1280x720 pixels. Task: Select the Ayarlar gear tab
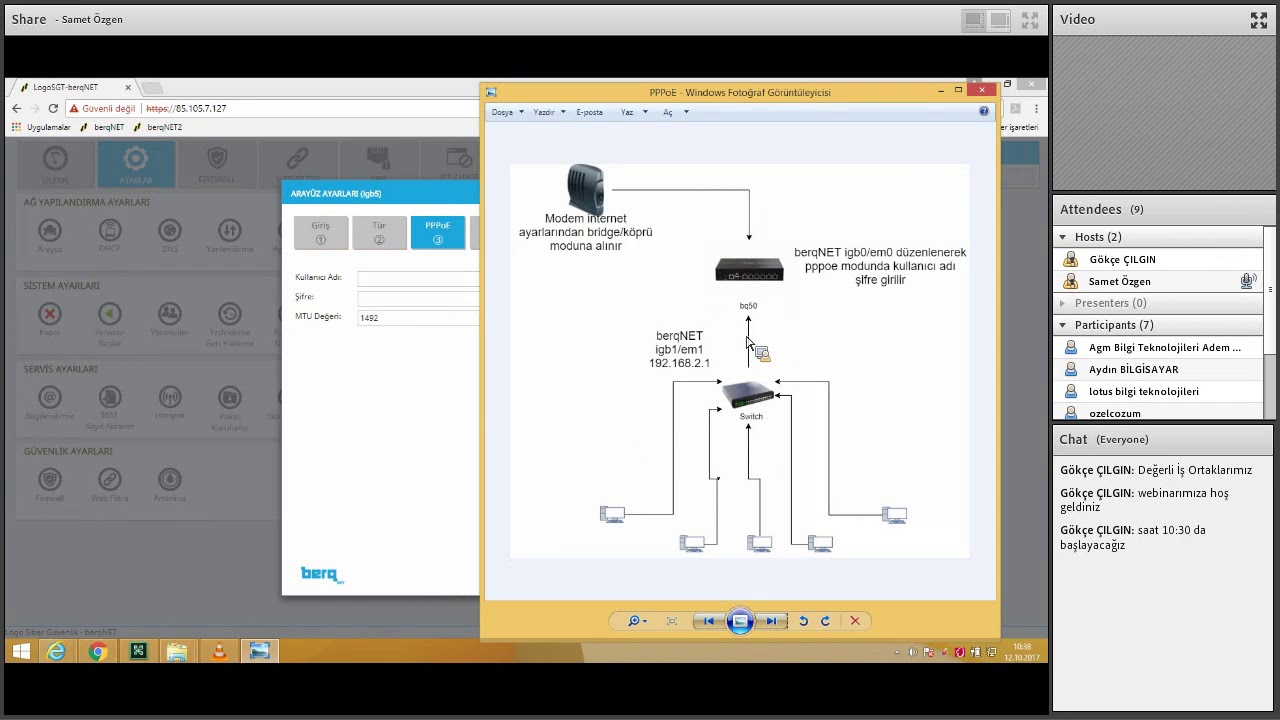(x=136, y=164)
